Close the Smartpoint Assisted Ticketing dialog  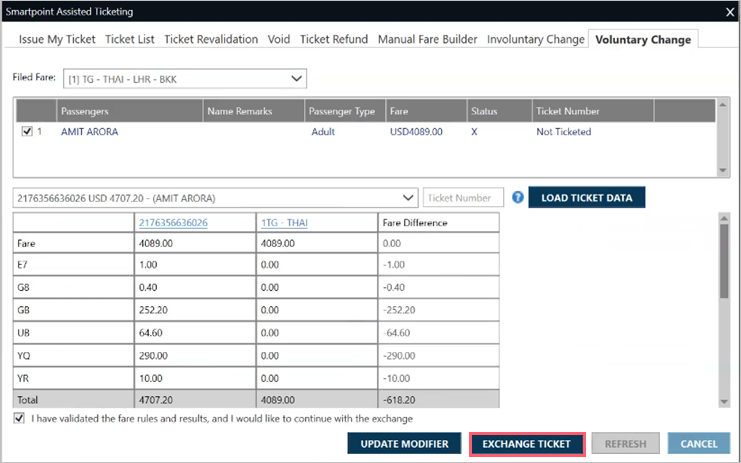[x=727, y=11]
